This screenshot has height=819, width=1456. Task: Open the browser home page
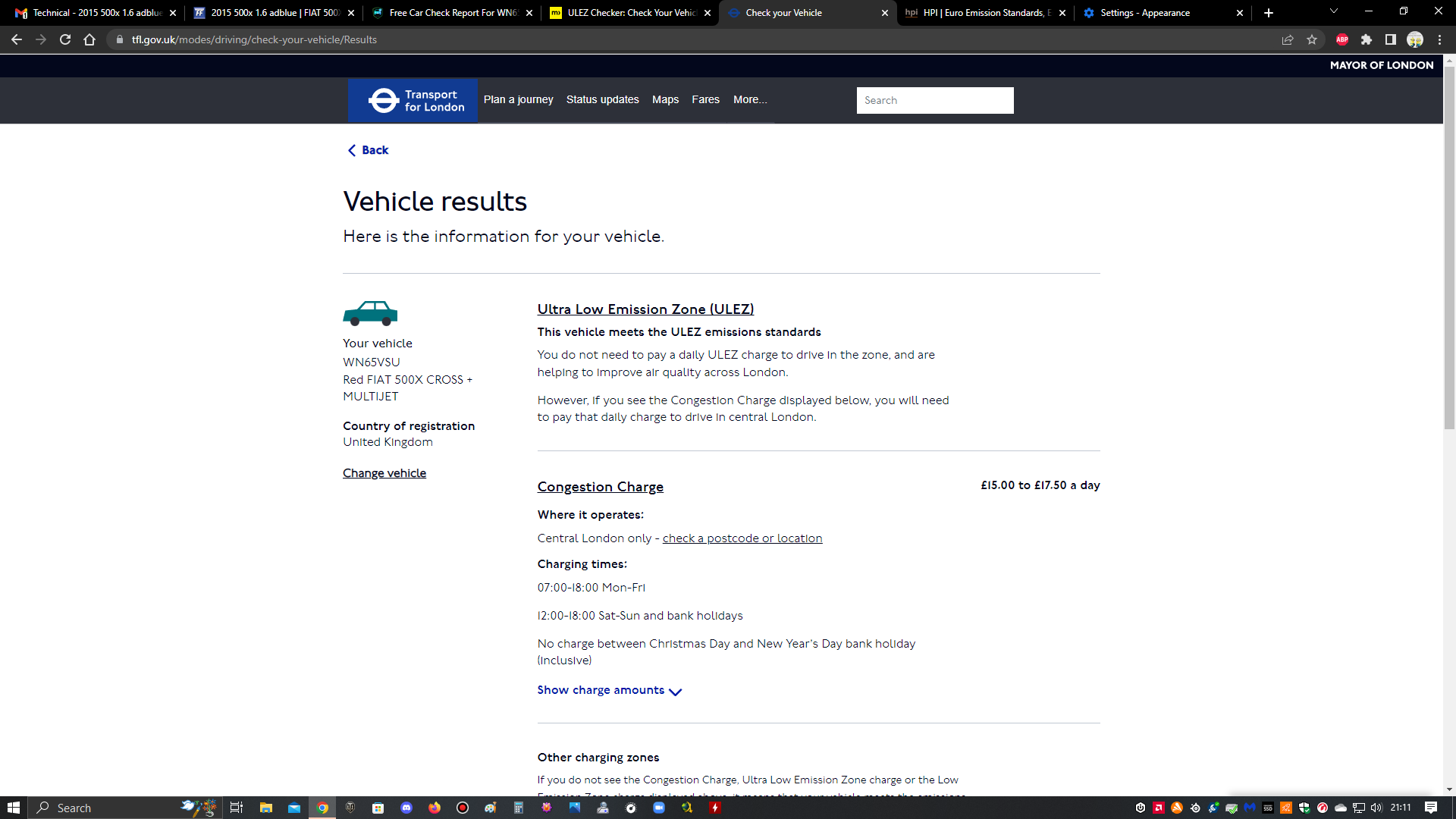click(89, 39)
